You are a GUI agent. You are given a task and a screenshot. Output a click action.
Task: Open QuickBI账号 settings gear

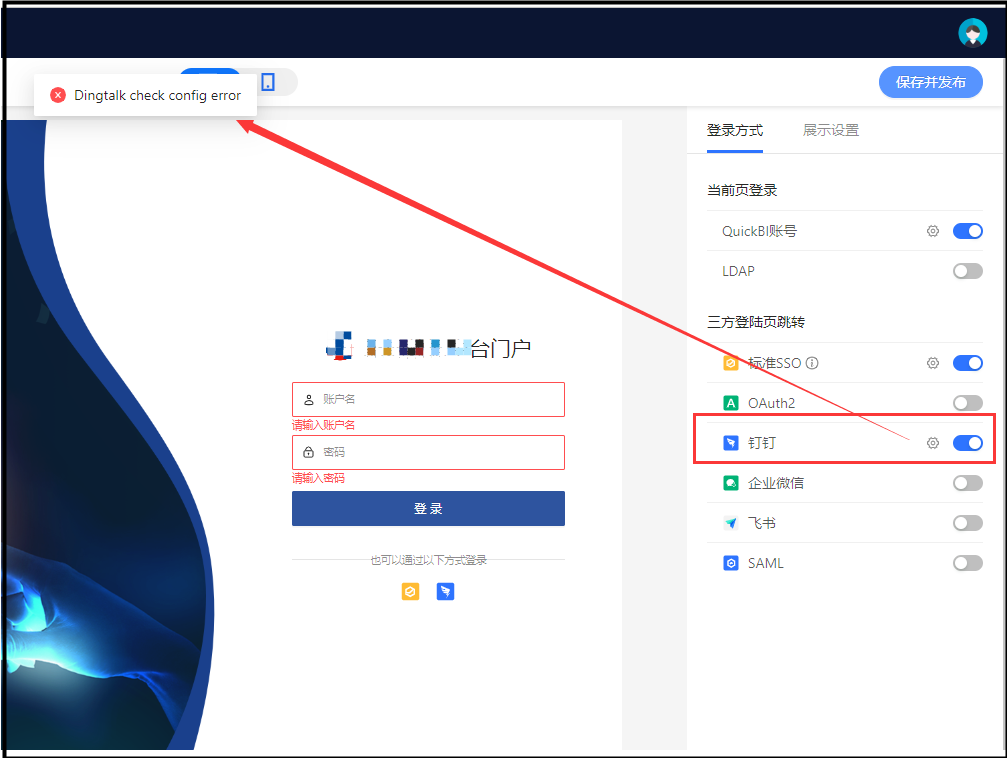[932, 231]
